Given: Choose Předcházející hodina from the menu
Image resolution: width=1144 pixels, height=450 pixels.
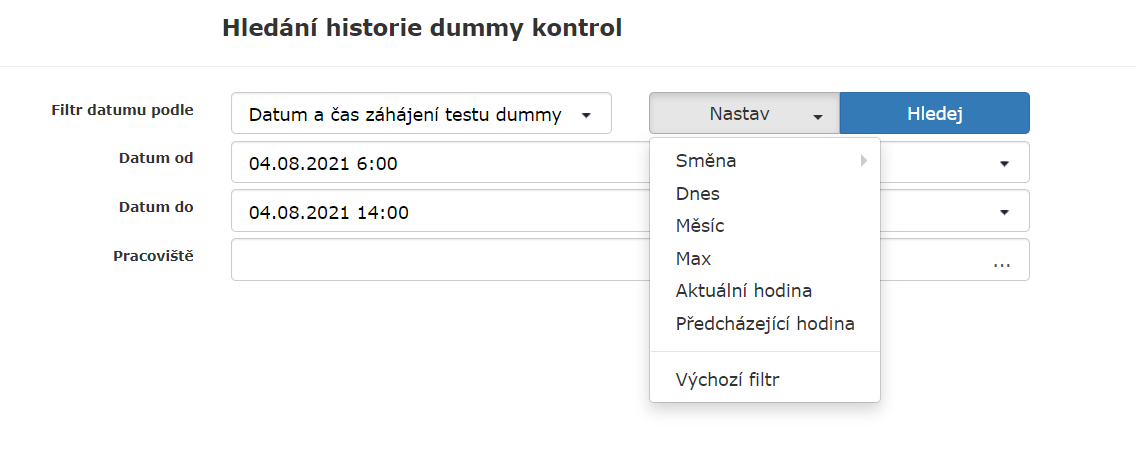Looking at the screenshot, I should pos(765,324).
